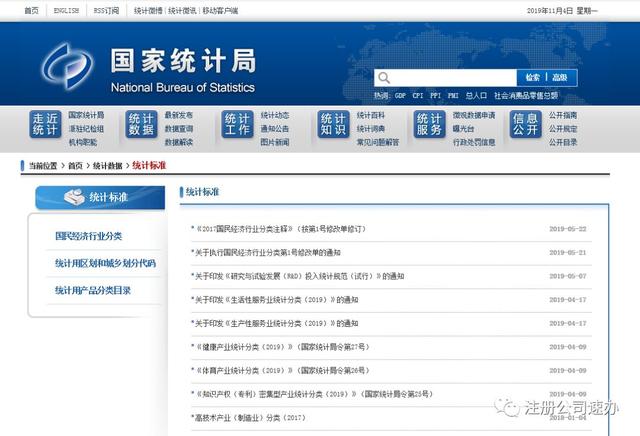Open the 走近统计 section tile

coord(45,124)
